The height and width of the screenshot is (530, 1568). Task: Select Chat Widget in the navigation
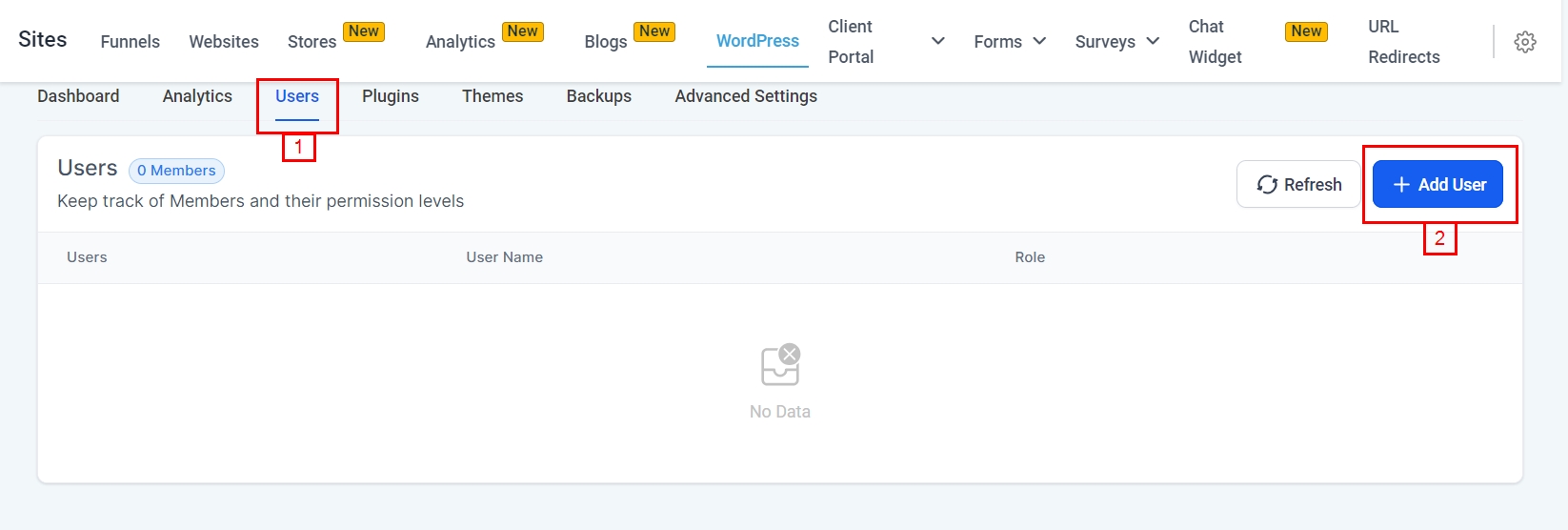(x=1215, y=42)
